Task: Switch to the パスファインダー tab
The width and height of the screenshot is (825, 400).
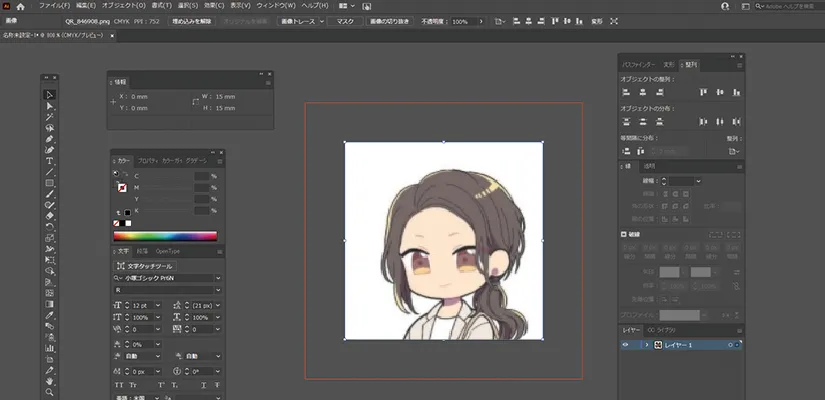Action: click(x=638, y=64)
